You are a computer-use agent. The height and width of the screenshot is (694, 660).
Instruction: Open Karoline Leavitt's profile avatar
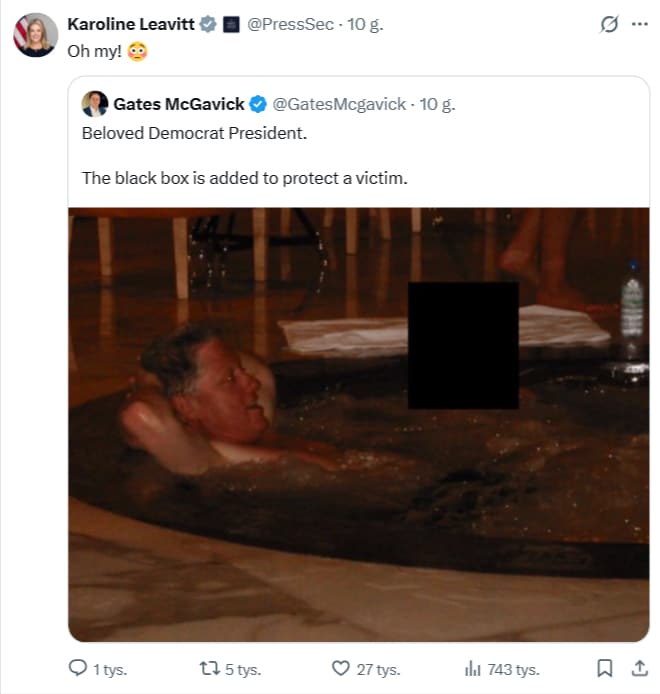(35, 36)
